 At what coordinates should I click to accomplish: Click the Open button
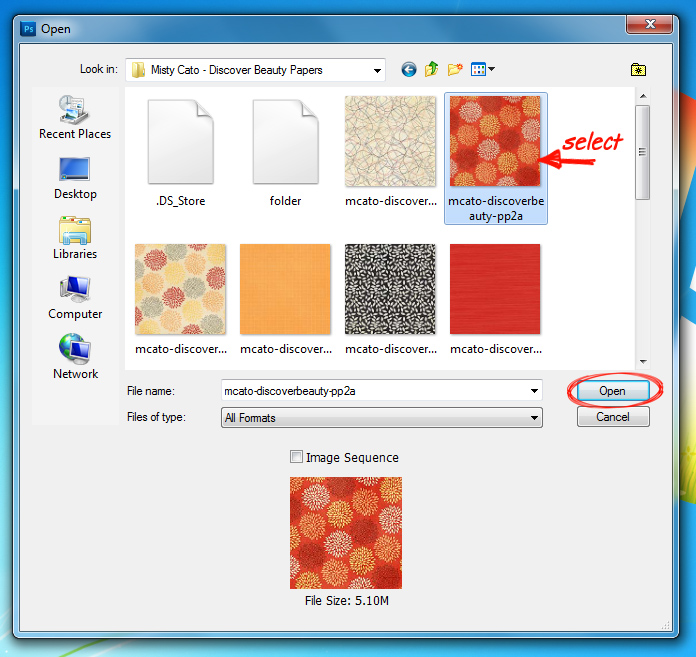pyautogui.click(x=613, y=391)
